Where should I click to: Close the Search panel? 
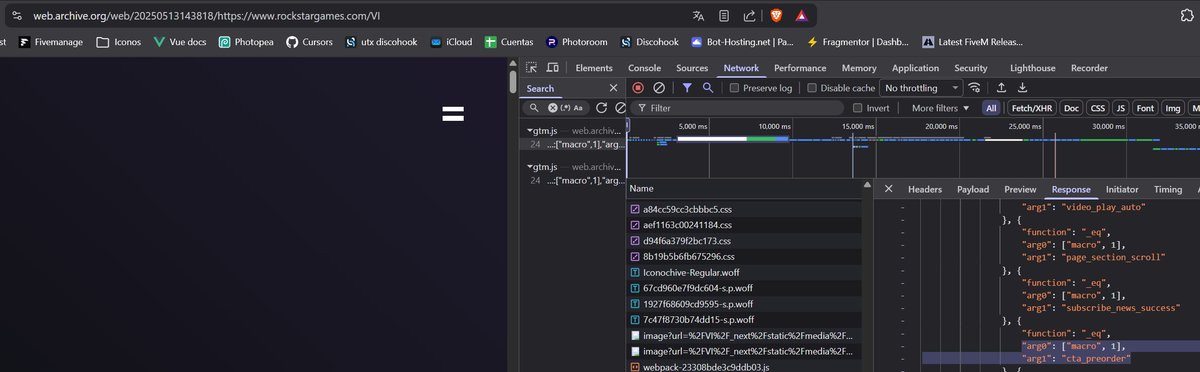pyautogui.click(x=614, y=88)
